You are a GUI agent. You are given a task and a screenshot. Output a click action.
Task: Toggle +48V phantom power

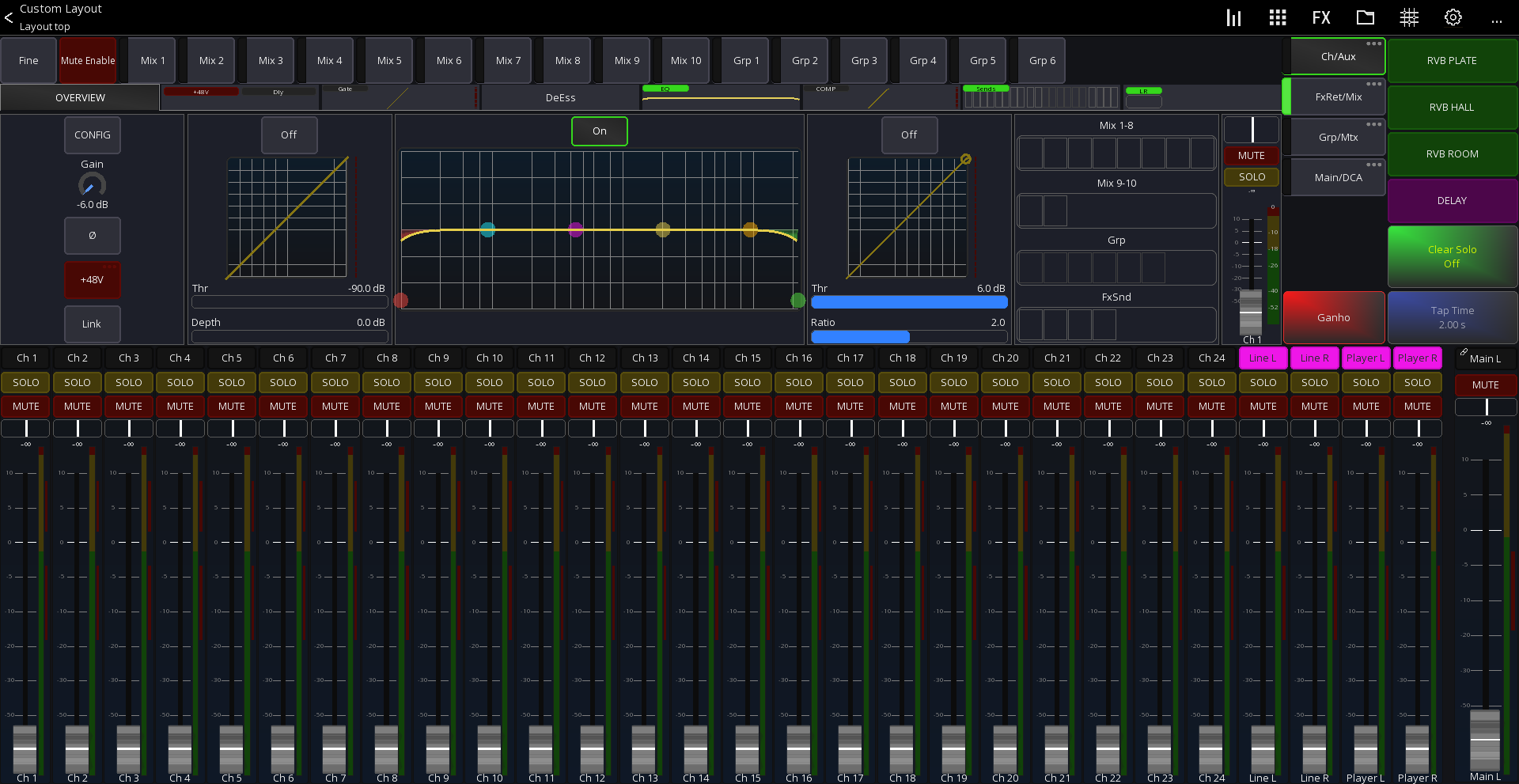tap(93, 280)
